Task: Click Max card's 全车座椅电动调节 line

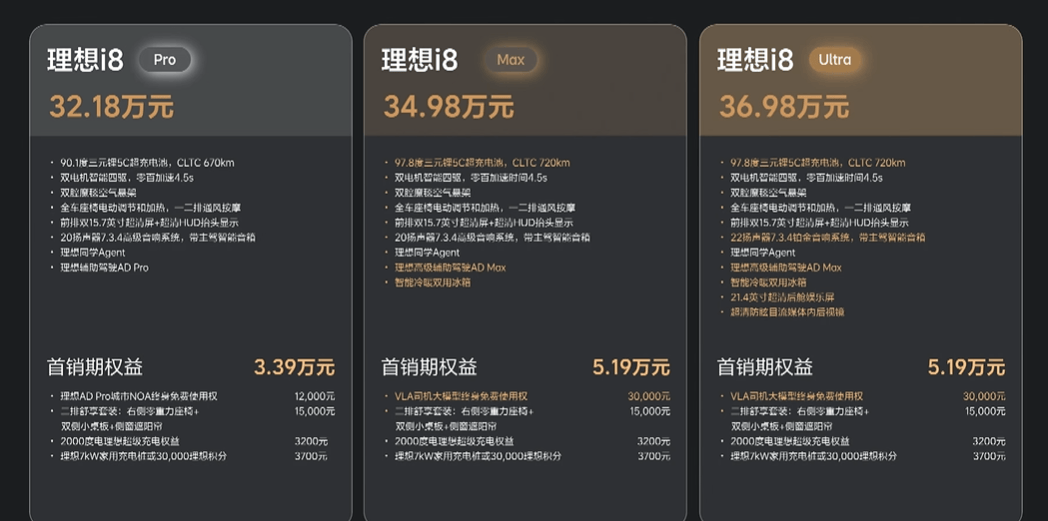Action: tap(485, 208)
